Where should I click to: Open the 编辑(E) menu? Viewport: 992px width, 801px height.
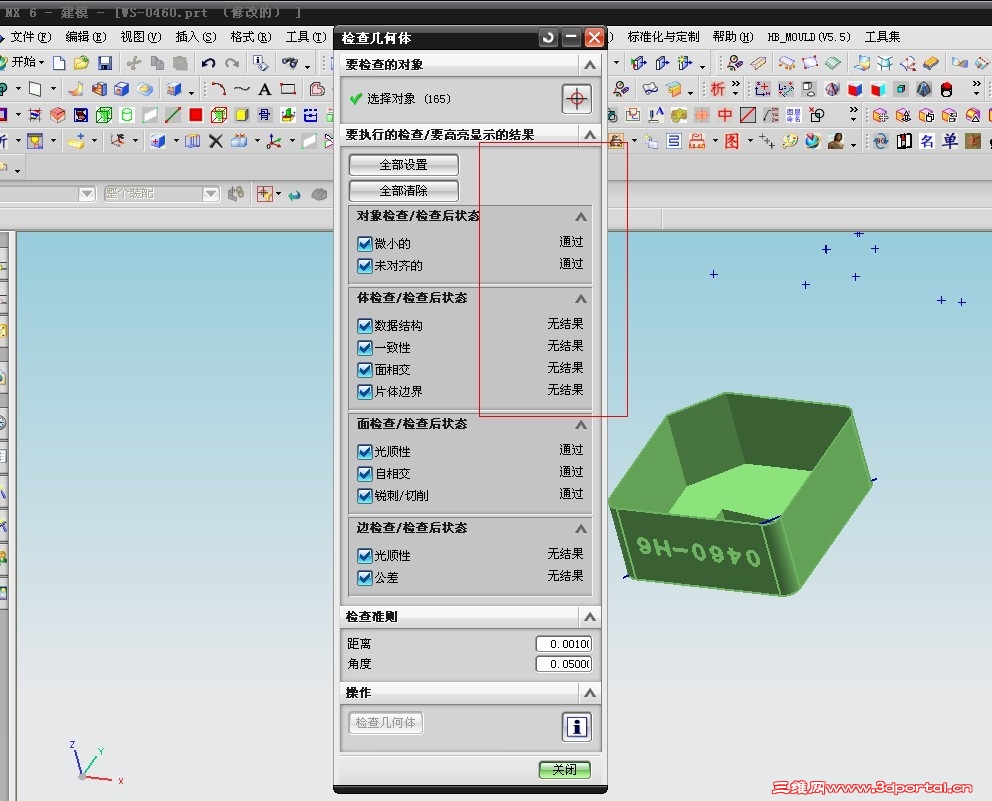click(85, 37)
